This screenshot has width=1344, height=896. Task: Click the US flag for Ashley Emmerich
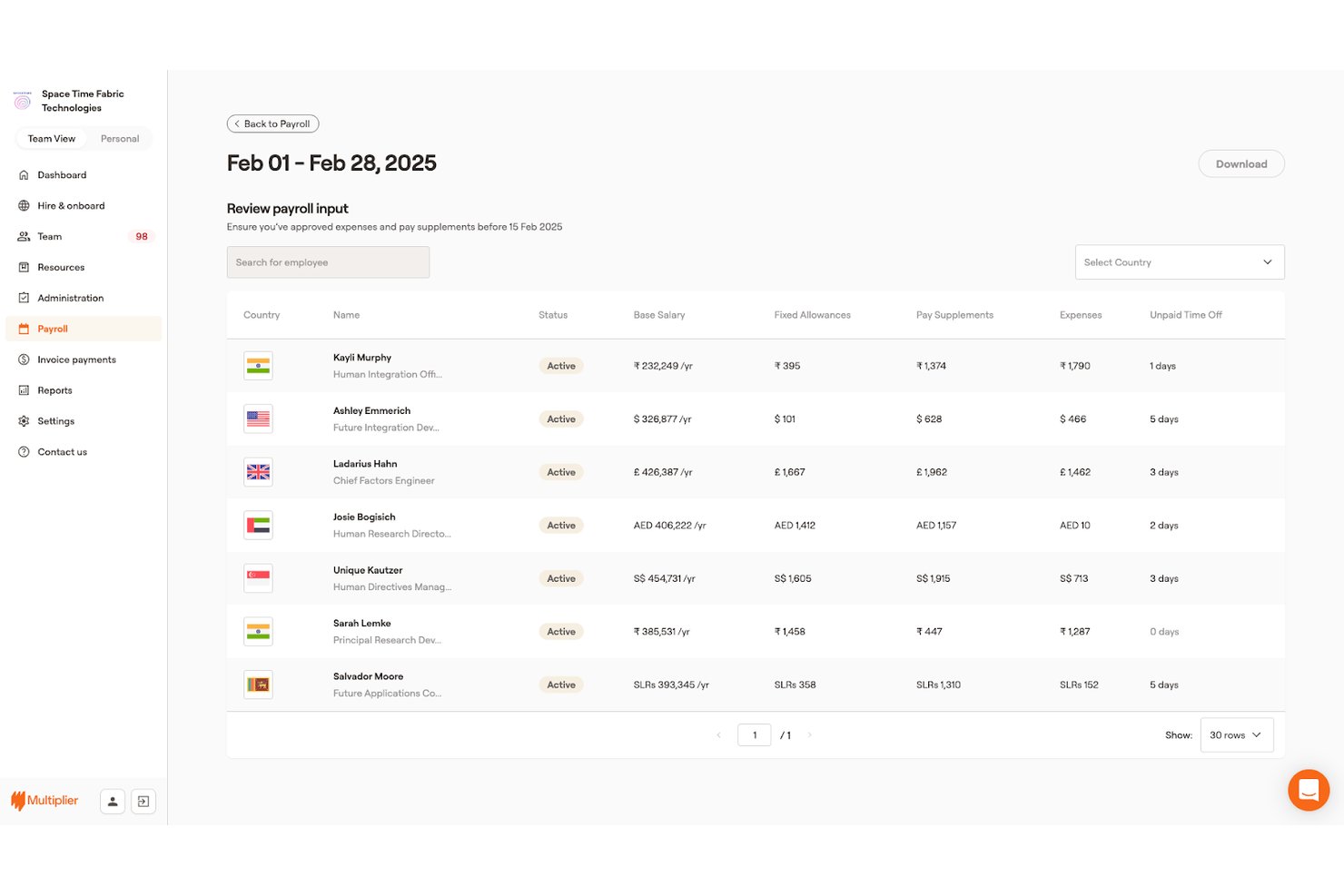pyautogui.click(x=259, y=419)
